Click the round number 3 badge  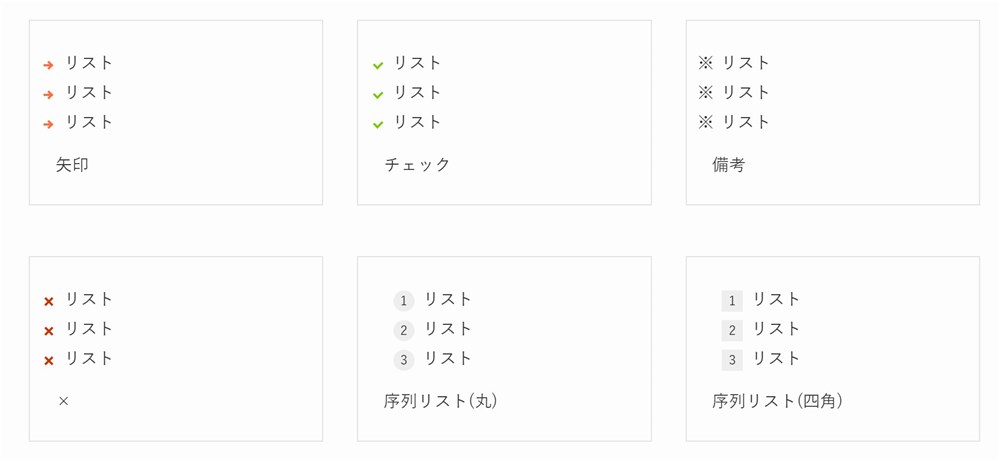tap(404, 360)
